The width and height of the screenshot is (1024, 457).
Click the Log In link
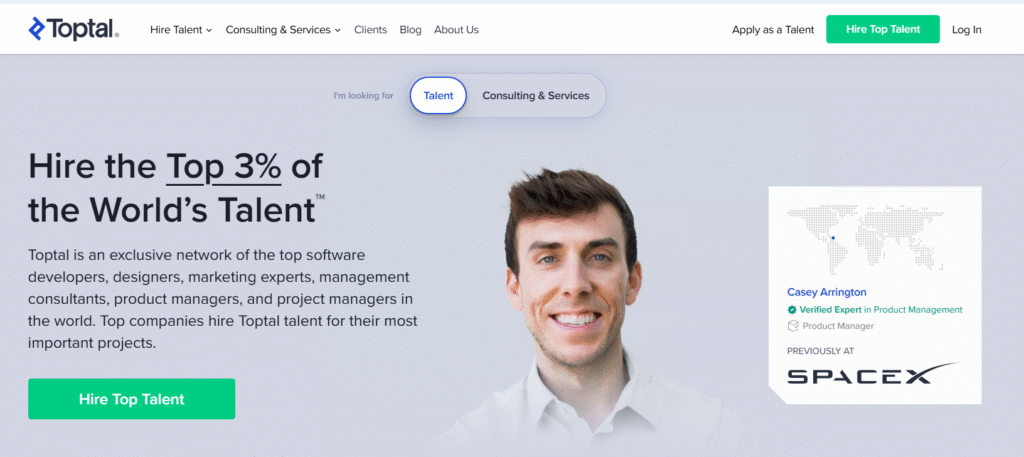(x=967, y=29)
